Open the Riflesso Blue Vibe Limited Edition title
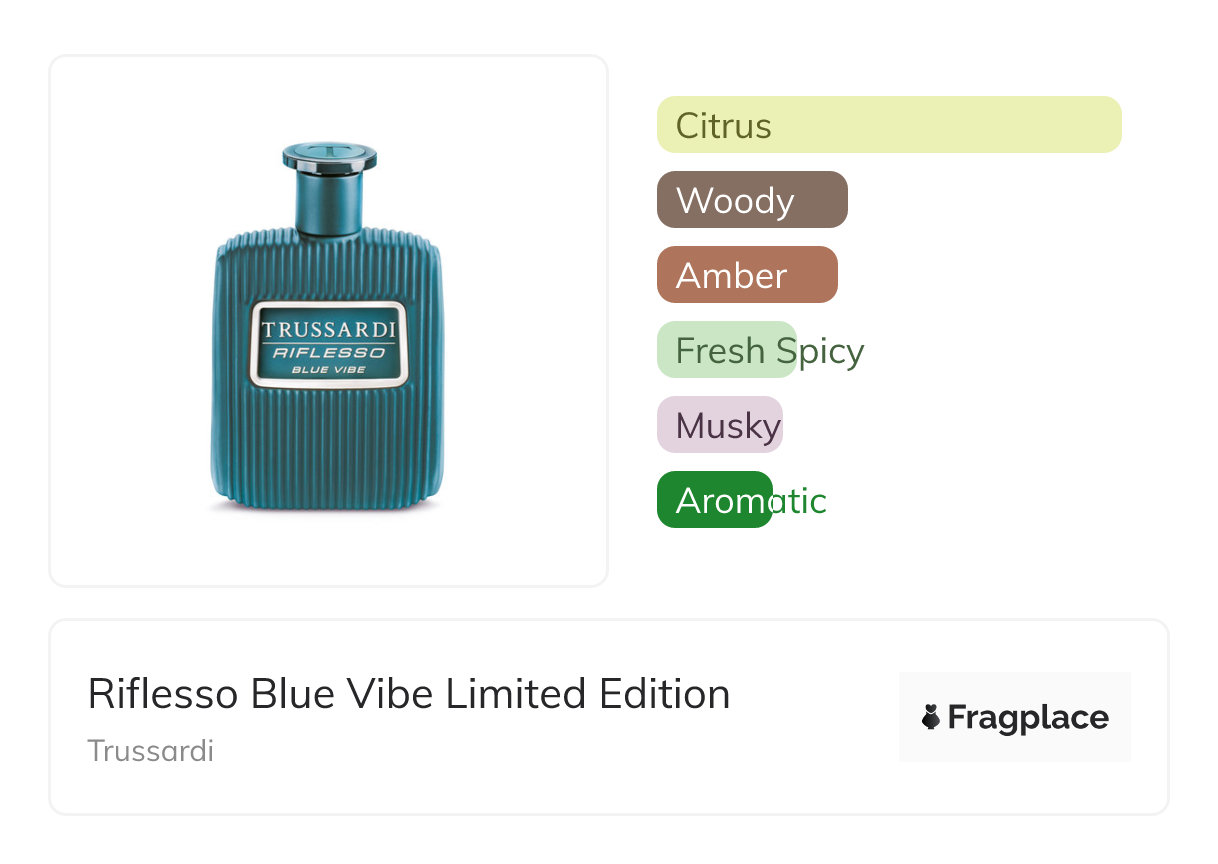Screen dimensions: 1218x864 [x=408, y=694]
